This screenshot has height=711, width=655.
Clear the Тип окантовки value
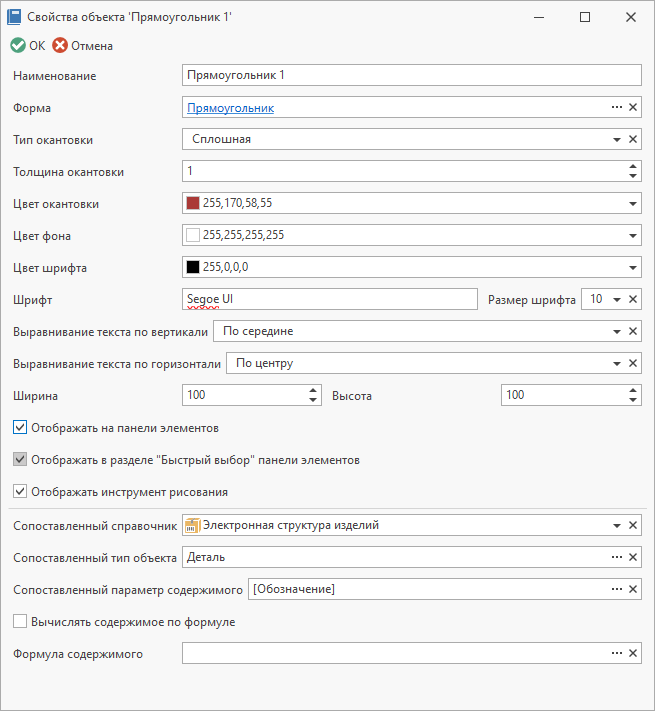pos(633,139)
